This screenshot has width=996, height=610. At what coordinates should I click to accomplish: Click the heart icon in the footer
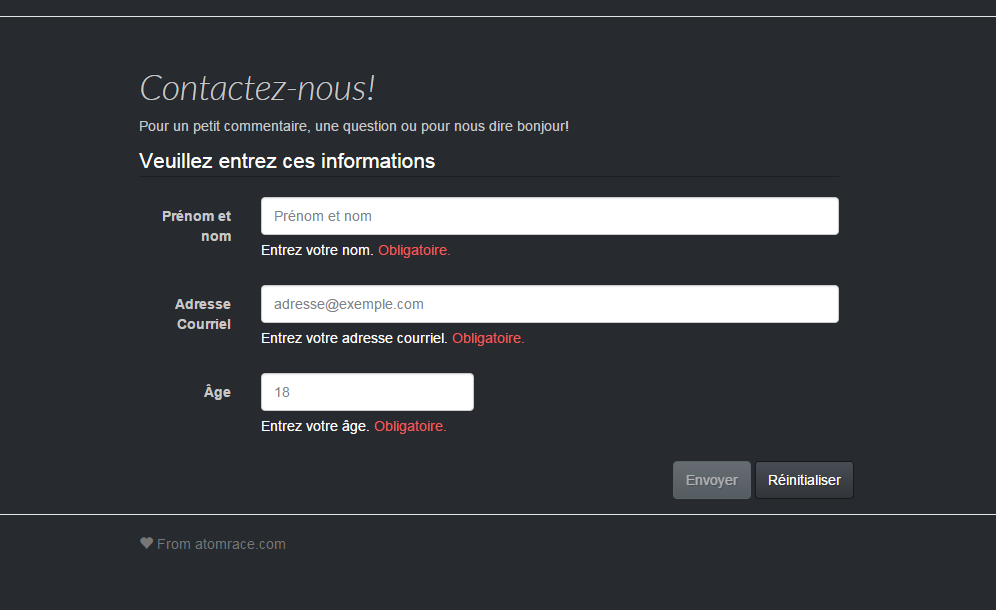(x=146, y=544)
